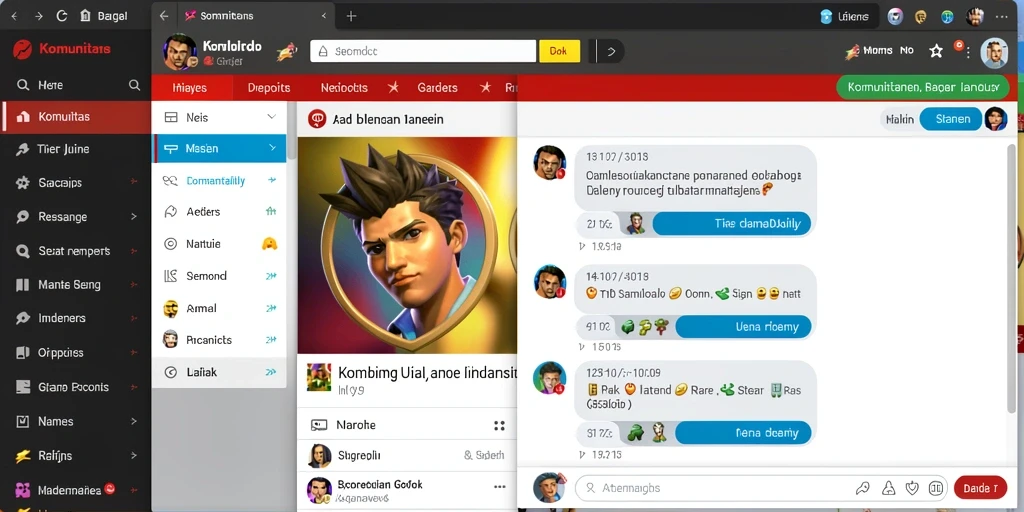Click the browser reload icon

tap(62, 16)
